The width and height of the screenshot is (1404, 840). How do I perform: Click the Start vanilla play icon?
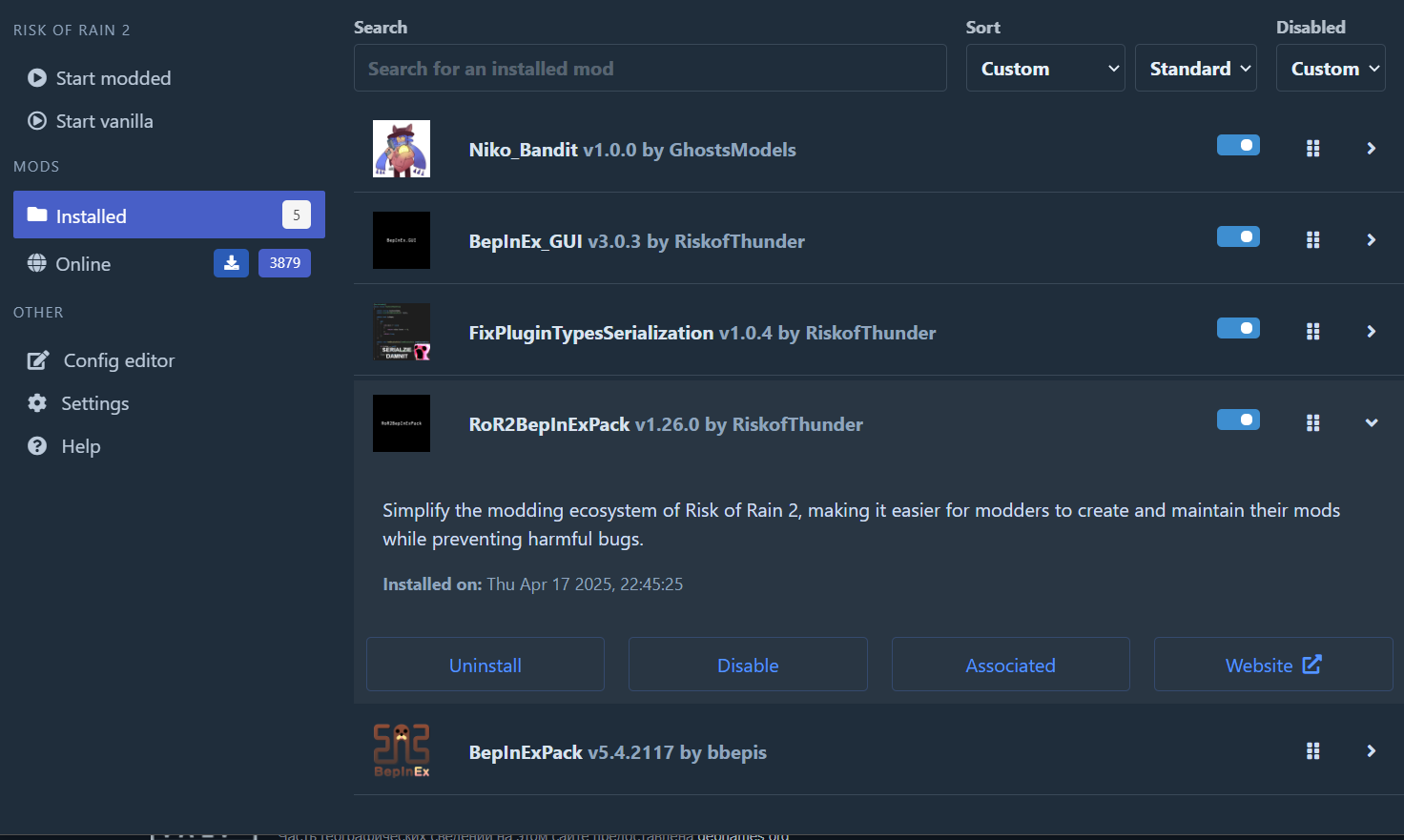pyautogui.click(x=37, y=121)
